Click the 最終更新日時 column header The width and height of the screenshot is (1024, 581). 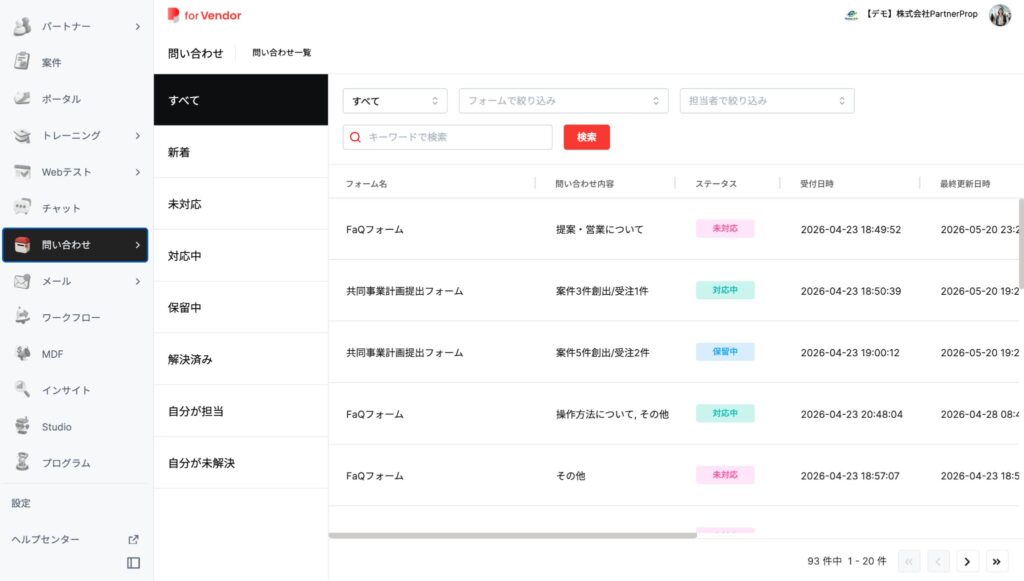point(965,184)
